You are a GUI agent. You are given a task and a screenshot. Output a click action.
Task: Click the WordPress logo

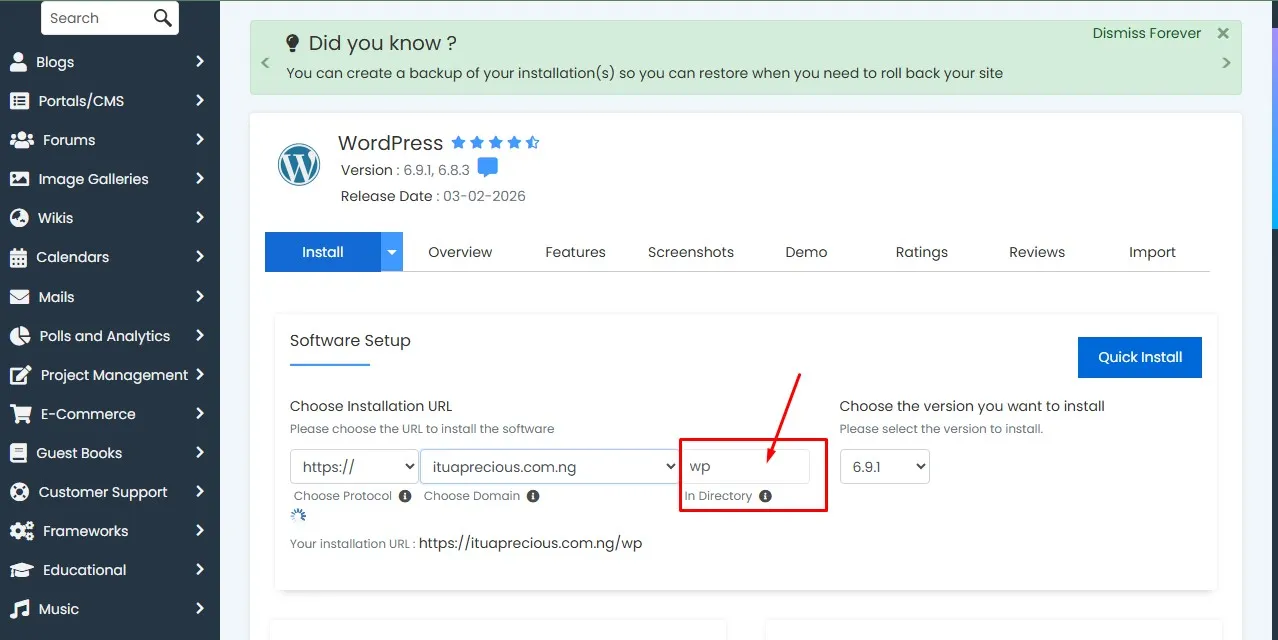click(298, 164)
